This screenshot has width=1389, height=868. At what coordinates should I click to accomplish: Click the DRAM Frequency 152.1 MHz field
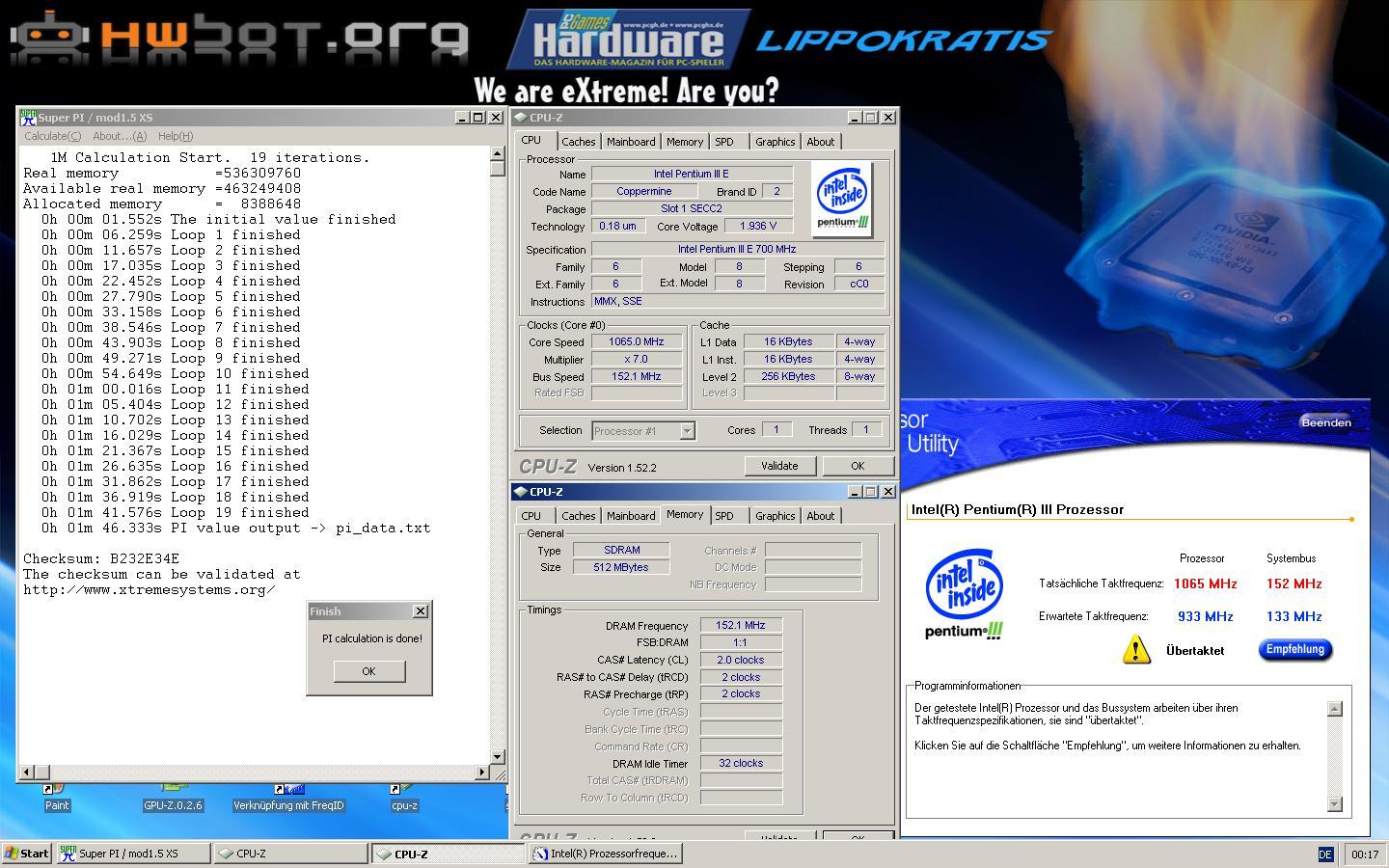point(741,626)
